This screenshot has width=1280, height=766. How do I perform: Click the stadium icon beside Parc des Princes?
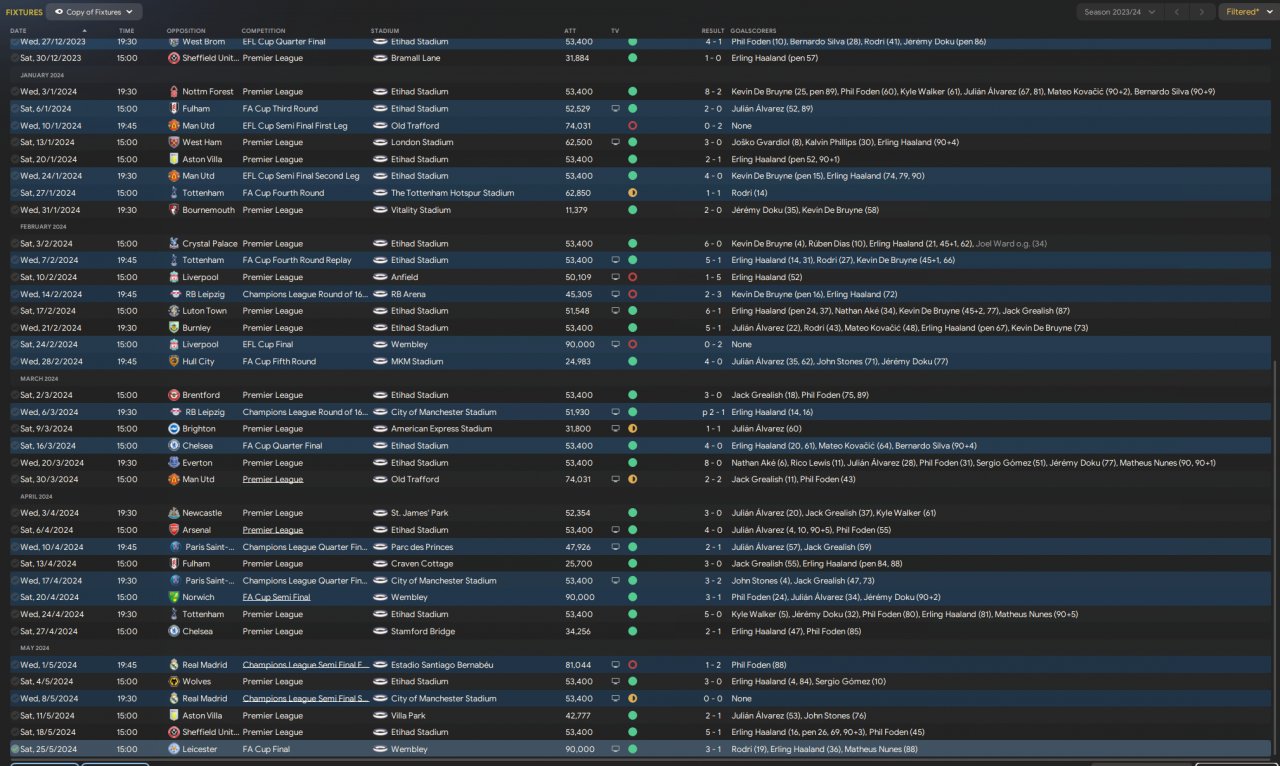(380, 547)
